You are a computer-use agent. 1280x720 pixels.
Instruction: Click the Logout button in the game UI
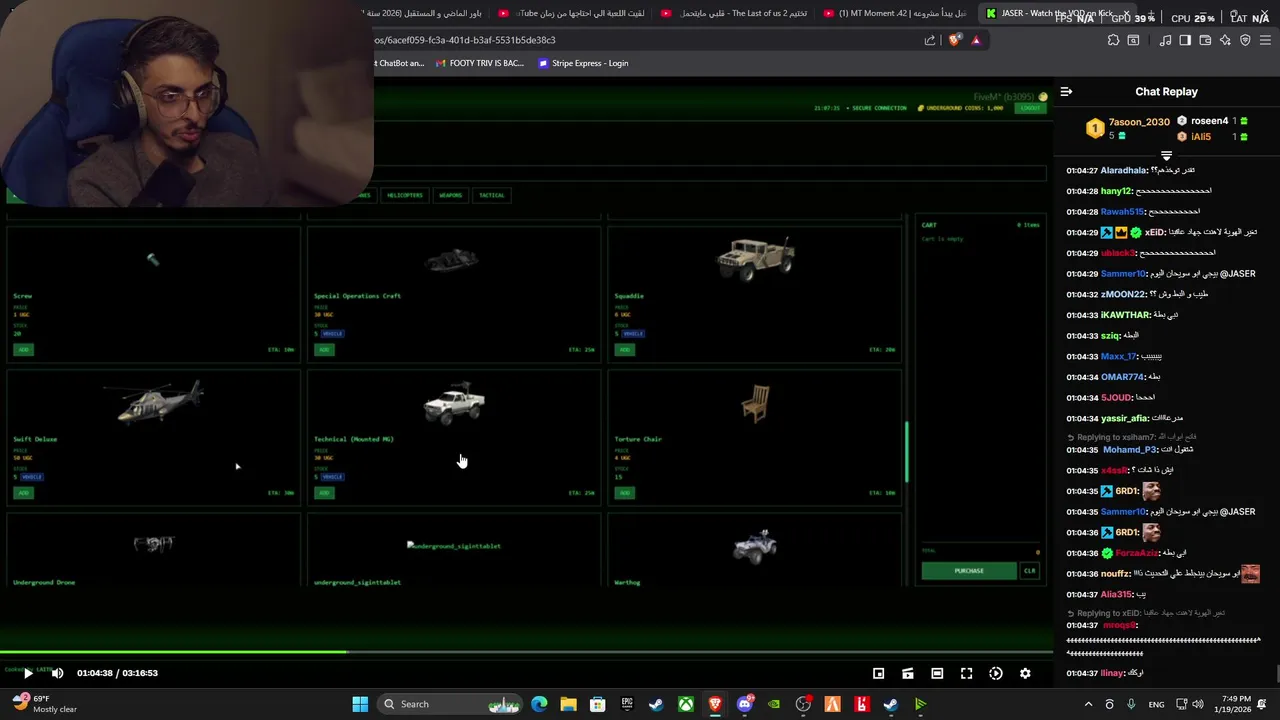[1029, 108]
